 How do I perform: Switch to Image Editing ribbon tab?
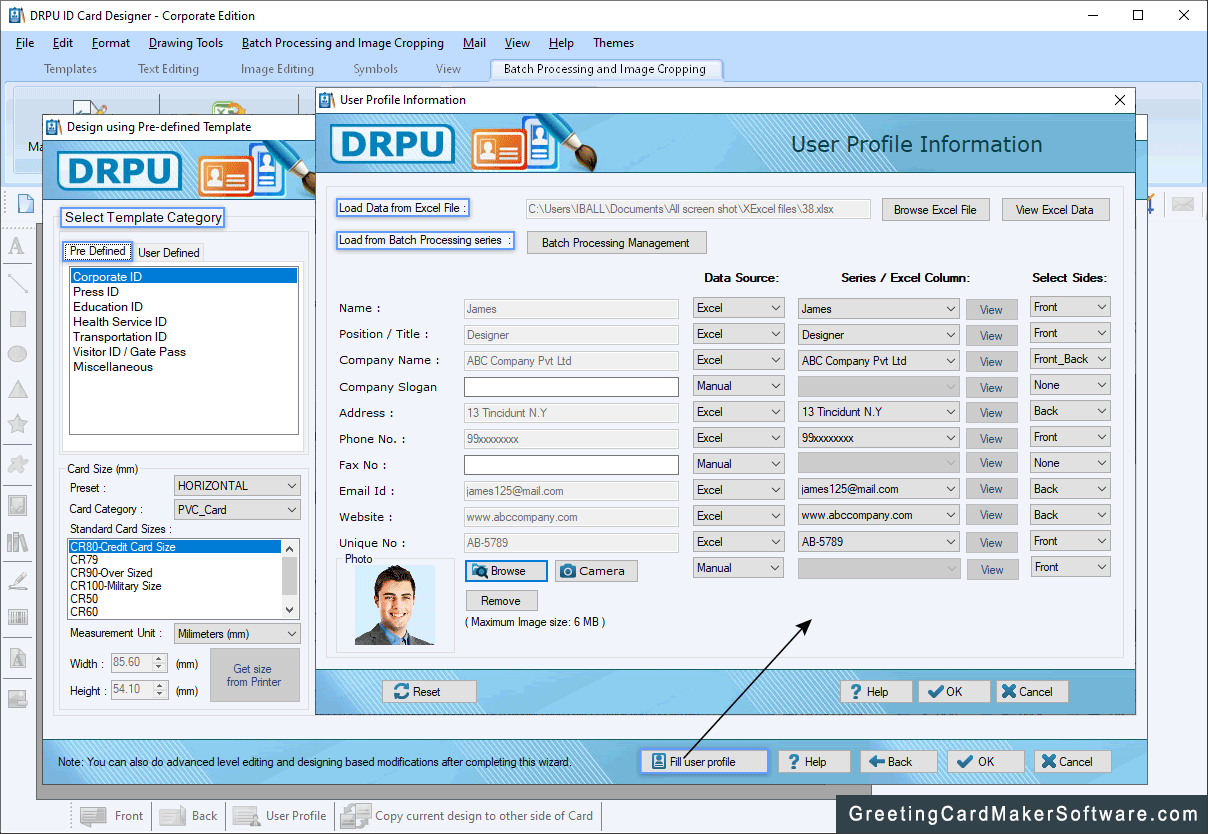pos(277,69)
